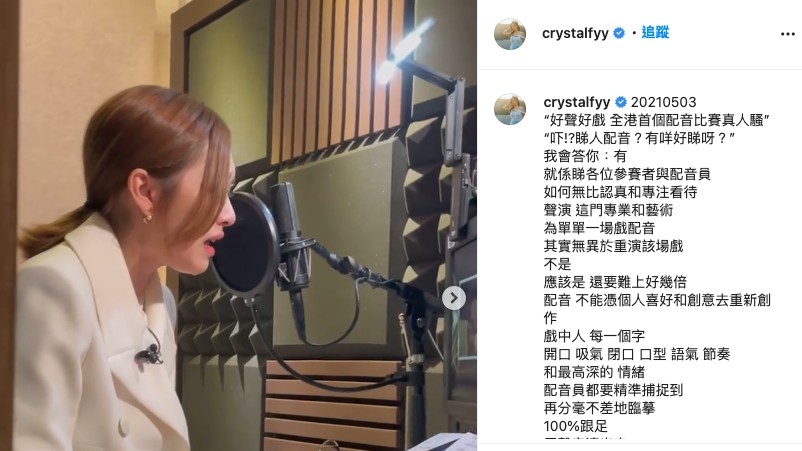Viewport: 802px width, 451px height.
Task: Click the verified badge beside the caption username
Action: [x=620, y=102]
